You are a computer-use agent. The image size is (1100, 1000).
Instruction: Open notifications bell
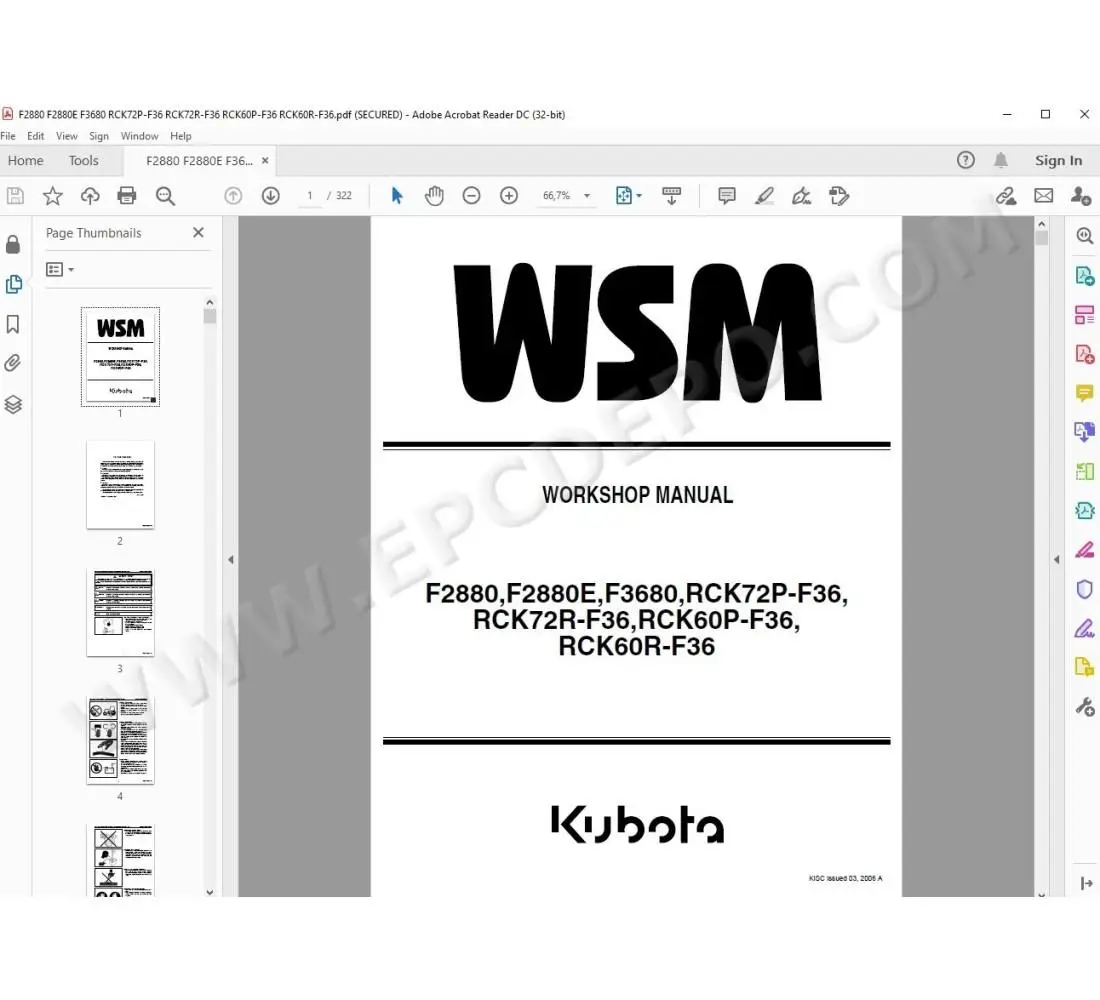1001,160
